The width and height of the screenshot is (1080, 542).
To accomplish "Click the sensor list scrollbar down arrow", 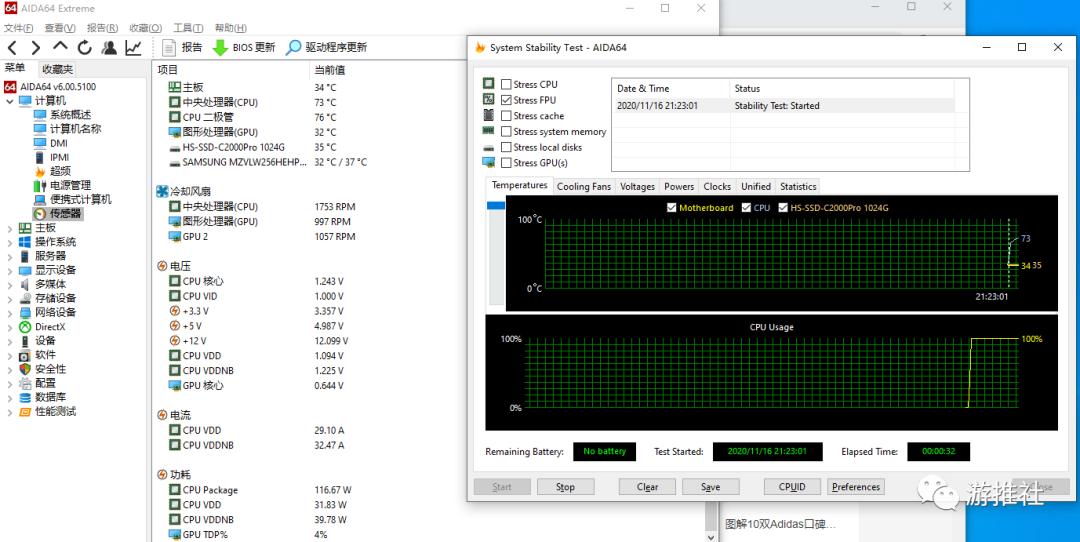I will (x=712, y=536).
